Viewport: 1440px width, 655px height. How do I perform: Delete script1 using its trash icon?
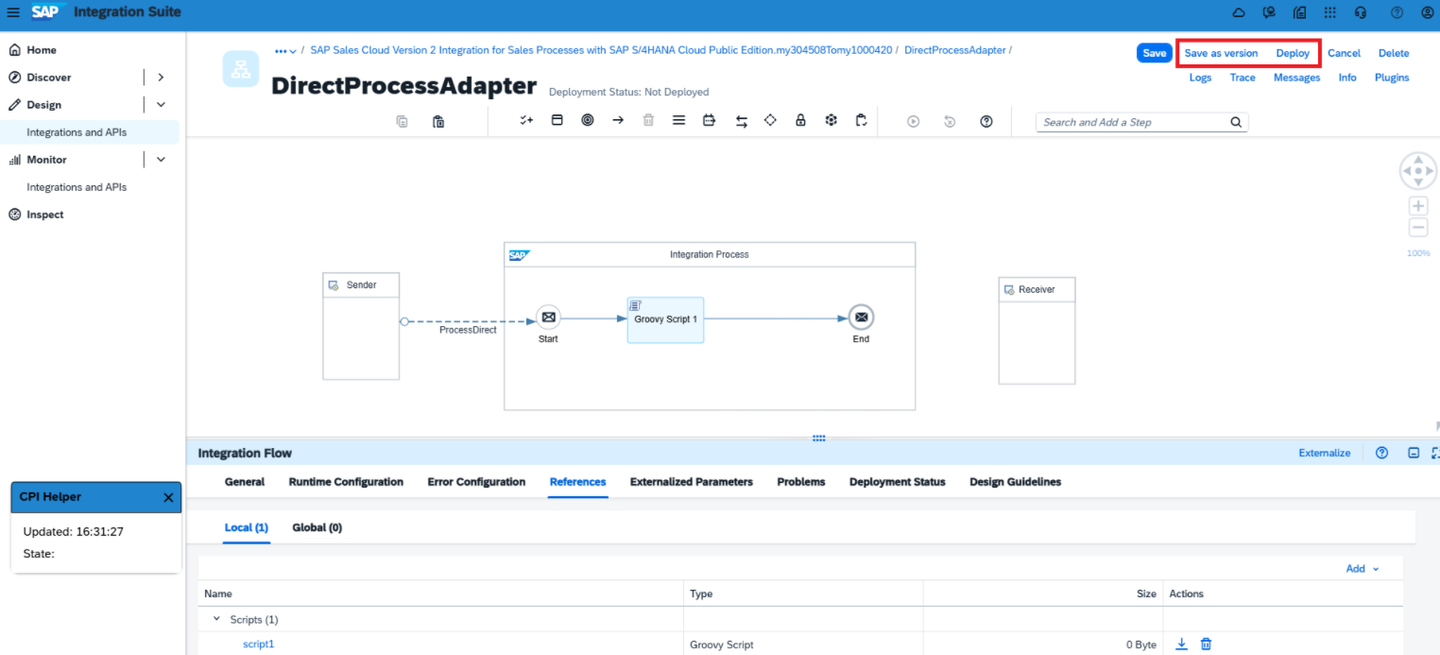1206,644
